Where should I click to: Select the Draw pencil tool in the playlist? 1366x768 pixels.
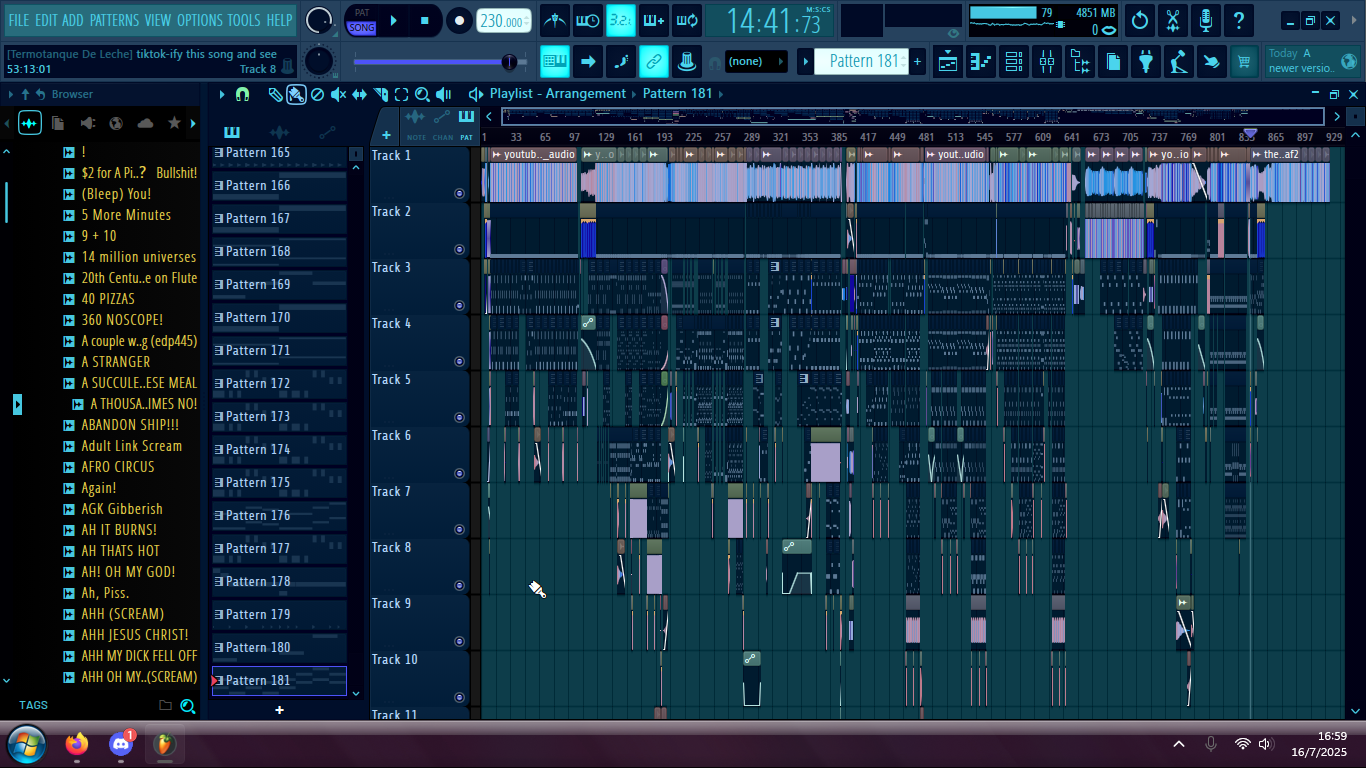[275, 94]
